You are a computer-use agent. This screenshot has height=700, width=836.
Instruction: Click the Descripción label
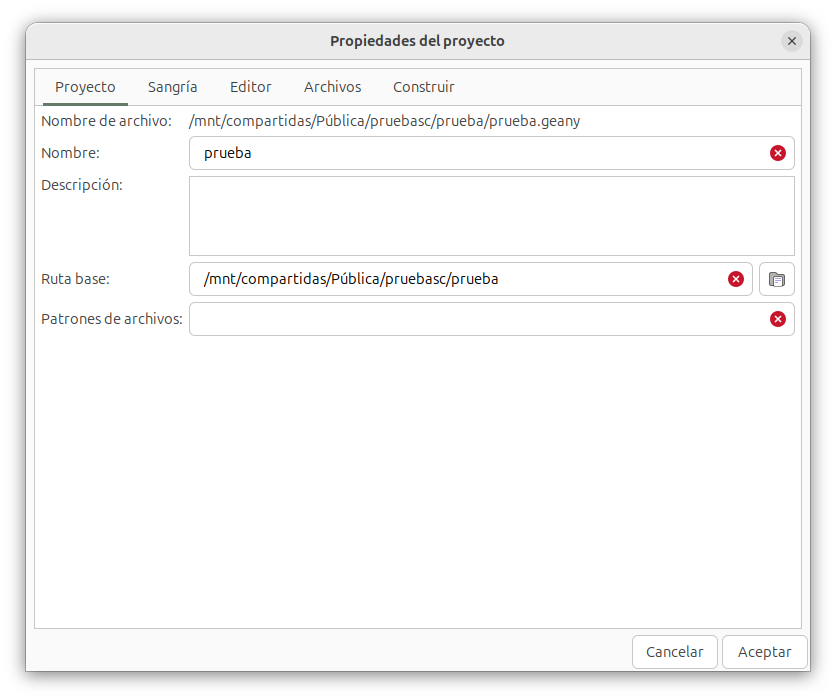click(81, 185)
